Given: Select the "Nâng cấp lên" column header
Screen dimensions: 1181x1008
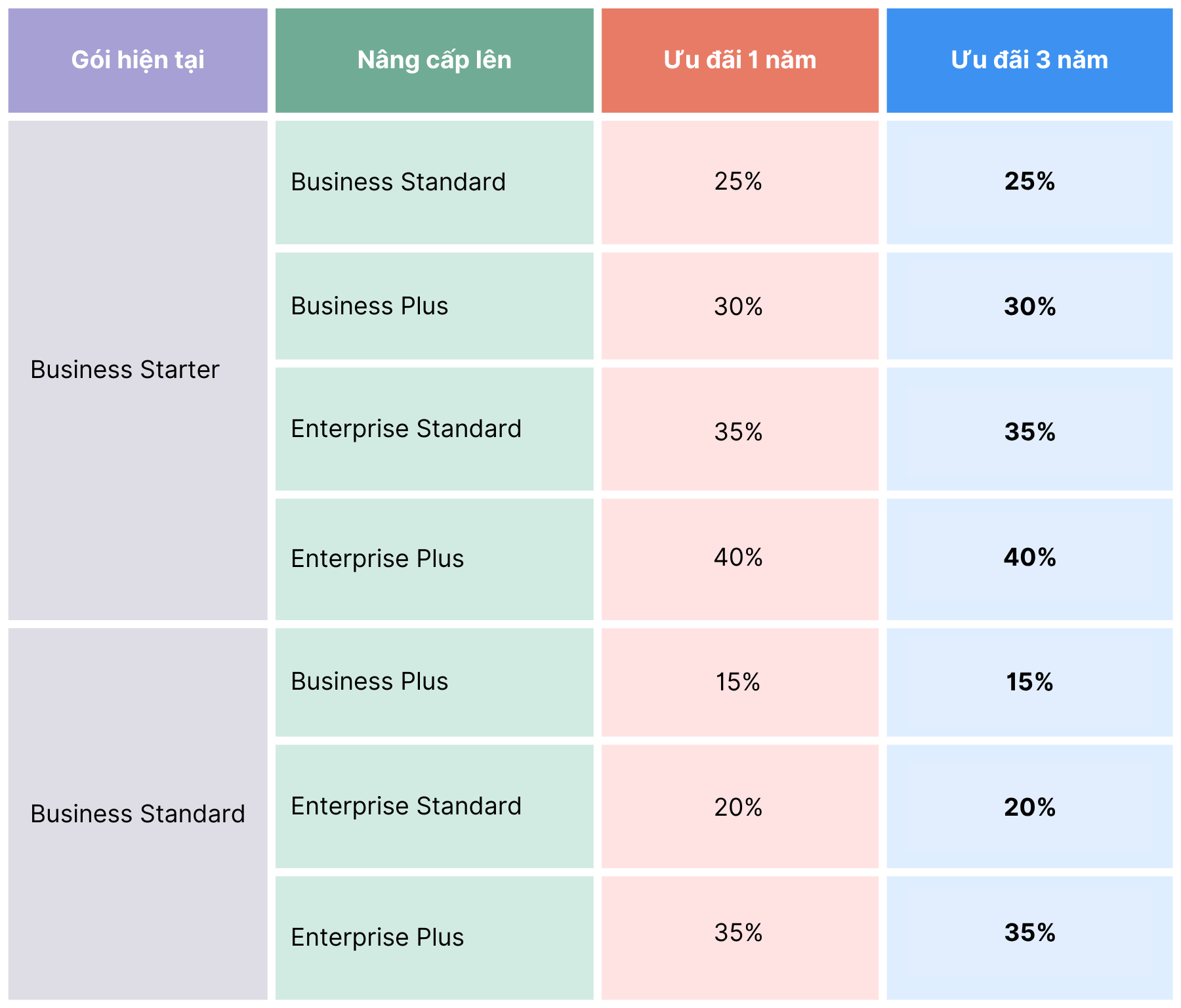Looking at the screenshot, I should pos(434,60).
